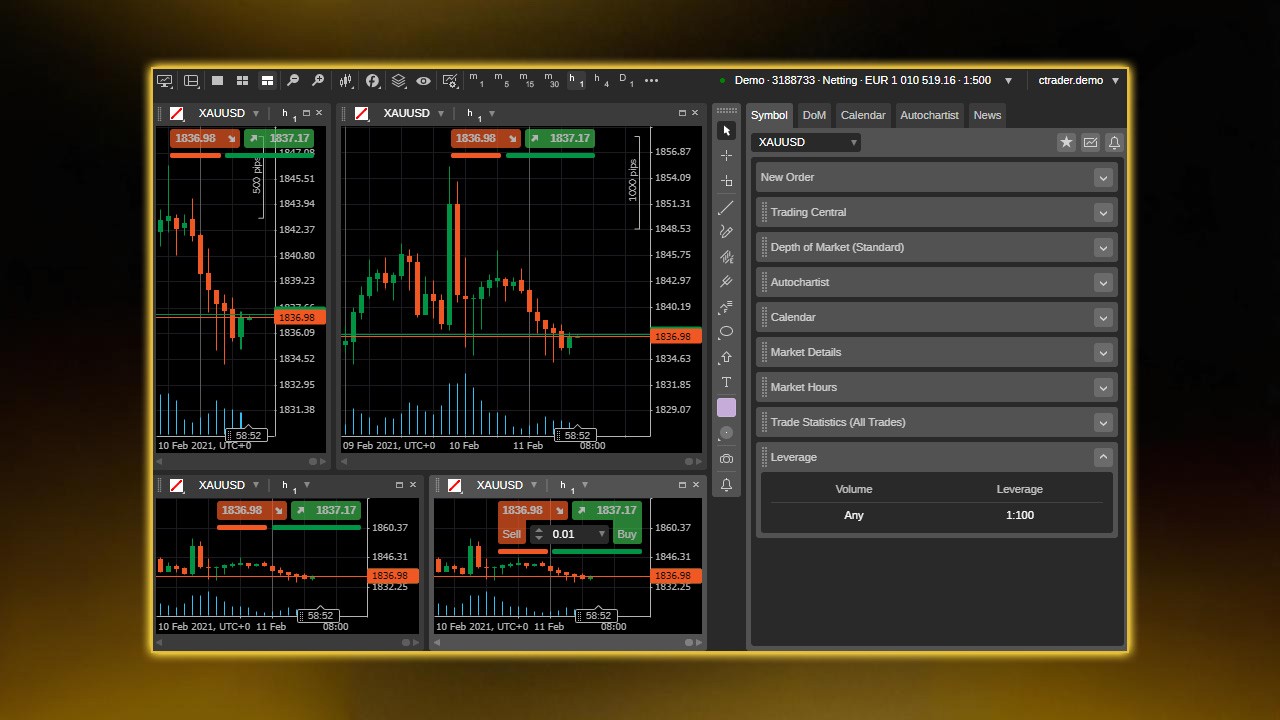Select the ellipse shape tool
This screenshot has height=720, width=1280.
point(727,332)
